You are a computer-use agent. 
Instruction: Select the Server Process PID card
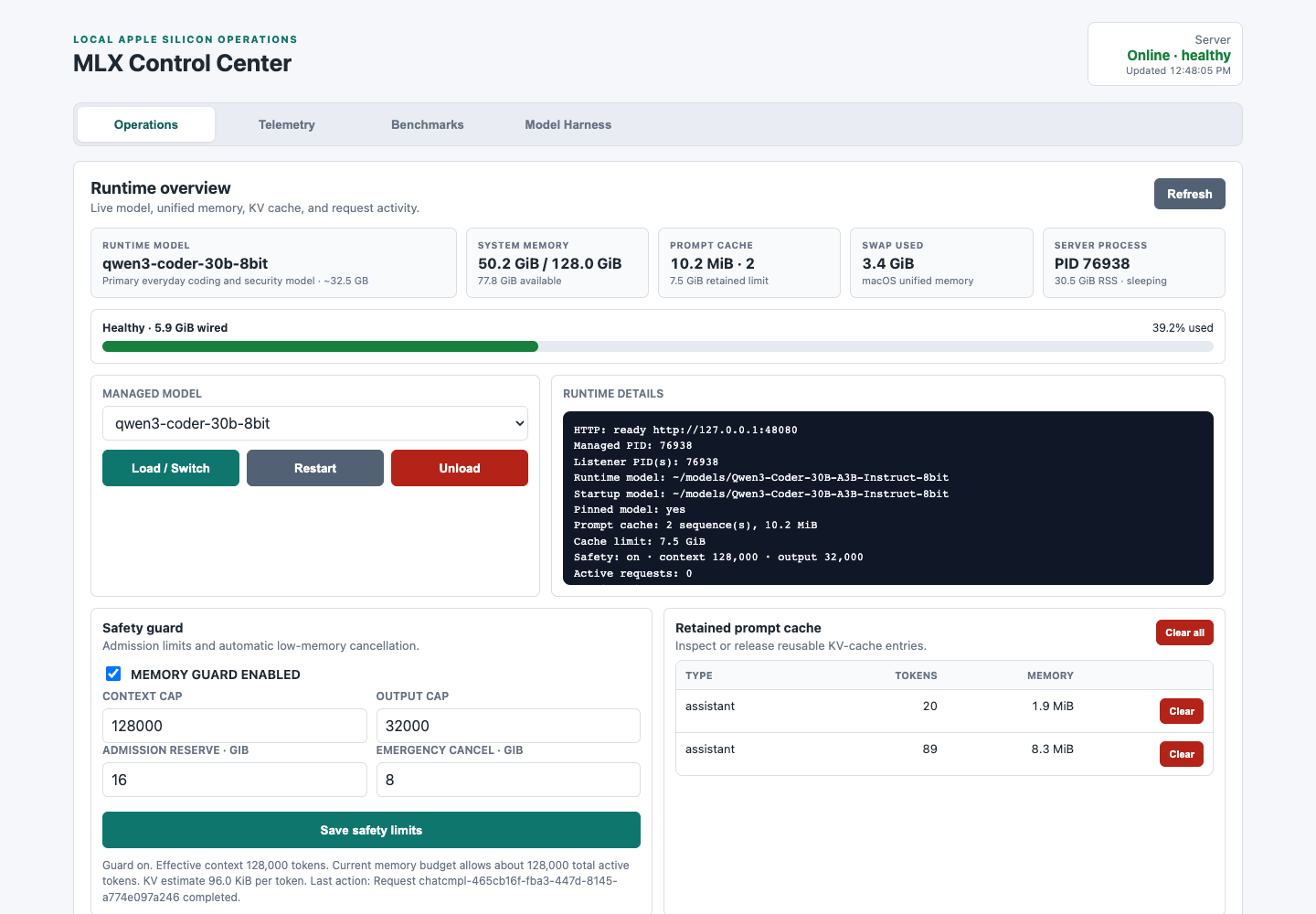click(x=1134, y=262)
